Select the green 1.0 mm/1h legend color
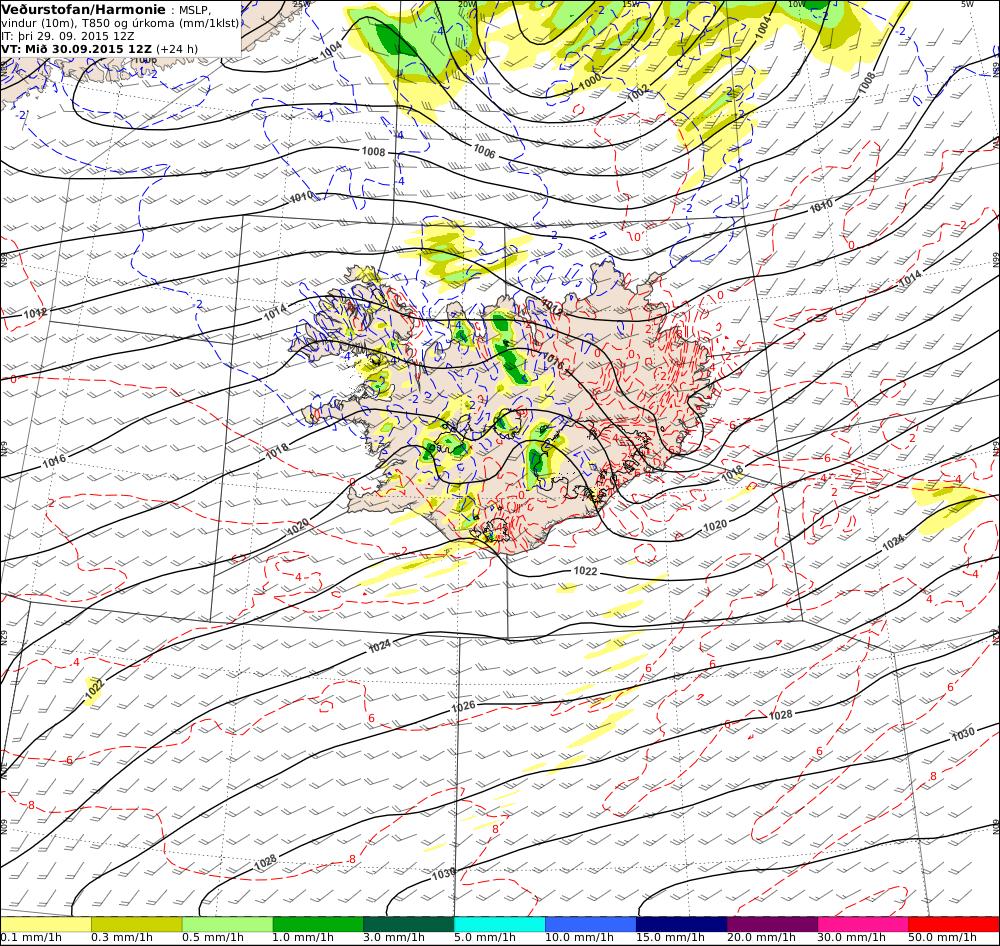Image resolution: width=1000 pixels, height=946 pixels. 318,924
